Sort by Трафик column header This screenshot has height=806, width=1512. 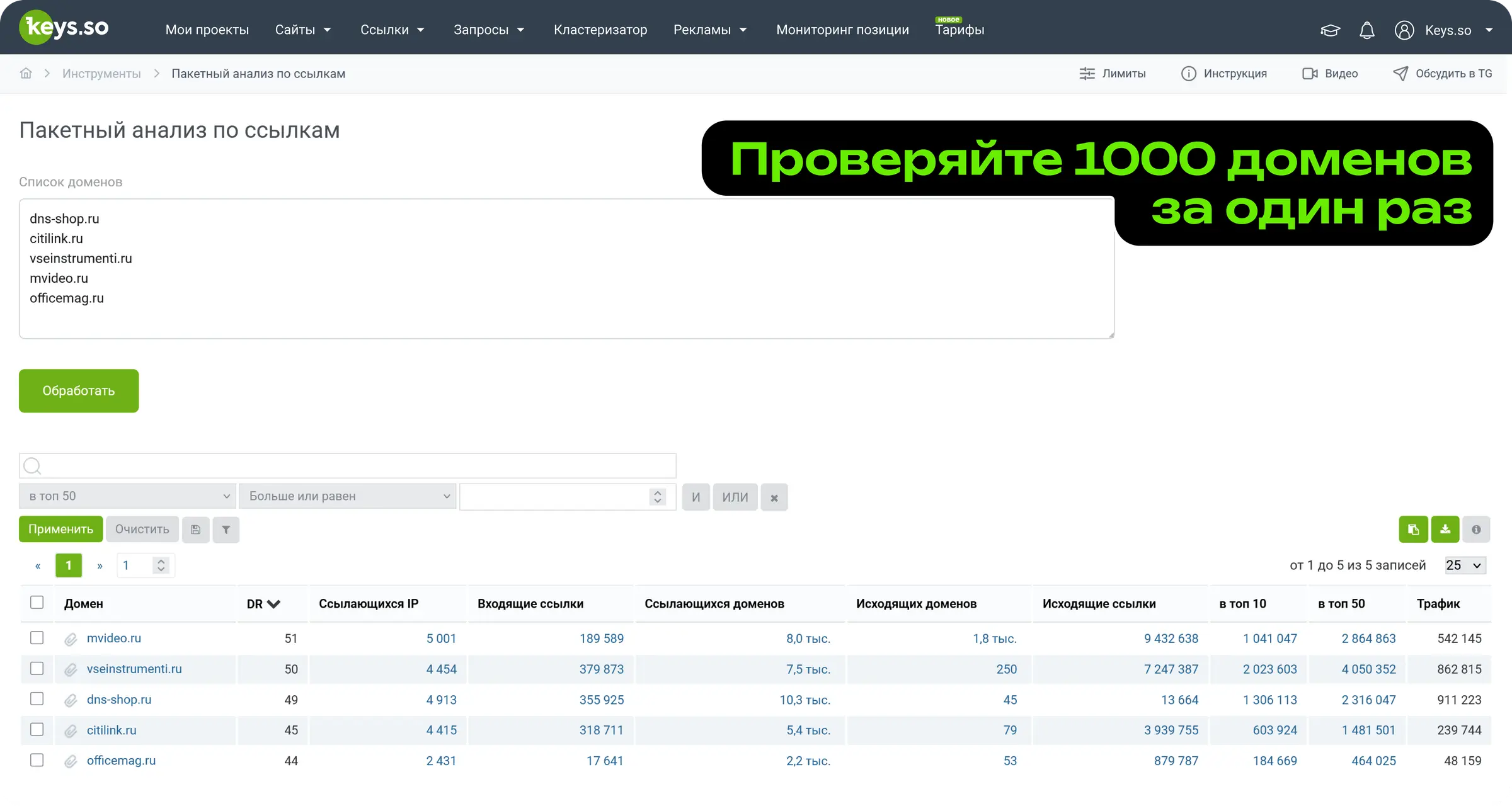click(1438, 604)
